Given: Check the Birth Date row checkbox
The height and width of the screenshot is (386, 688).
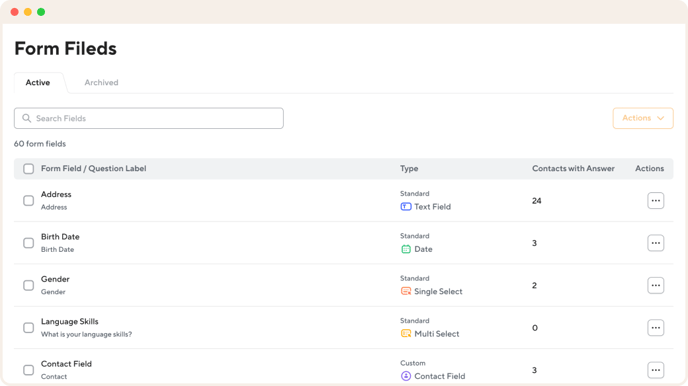Looking at the screenshot, I should [29, 243].
